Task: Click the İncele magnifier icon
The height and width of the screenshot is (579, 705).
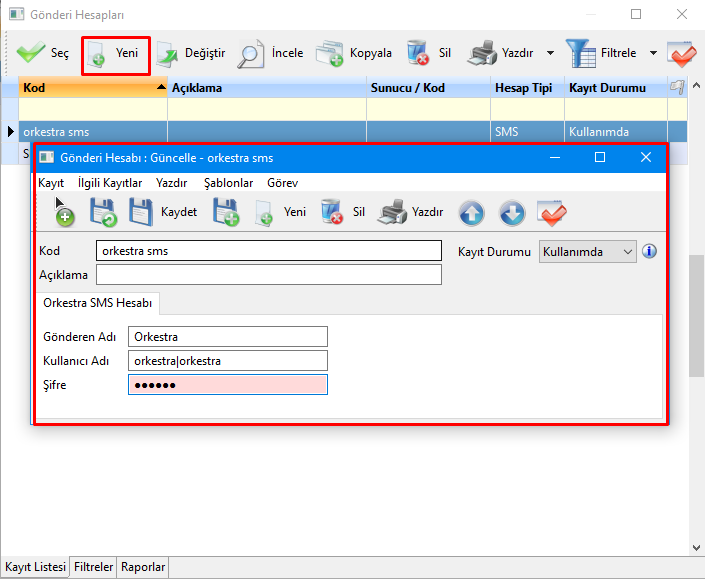Action: pyautogui.click(x=251, y=53)
